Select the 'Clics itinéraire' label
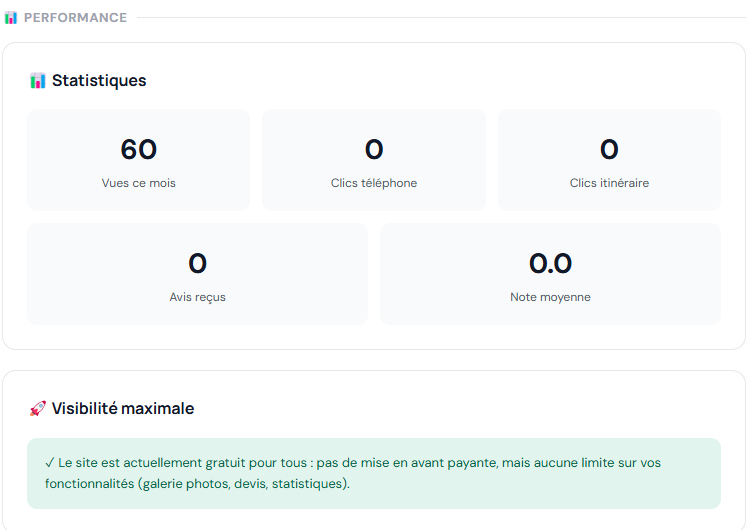 pos(609,183)
